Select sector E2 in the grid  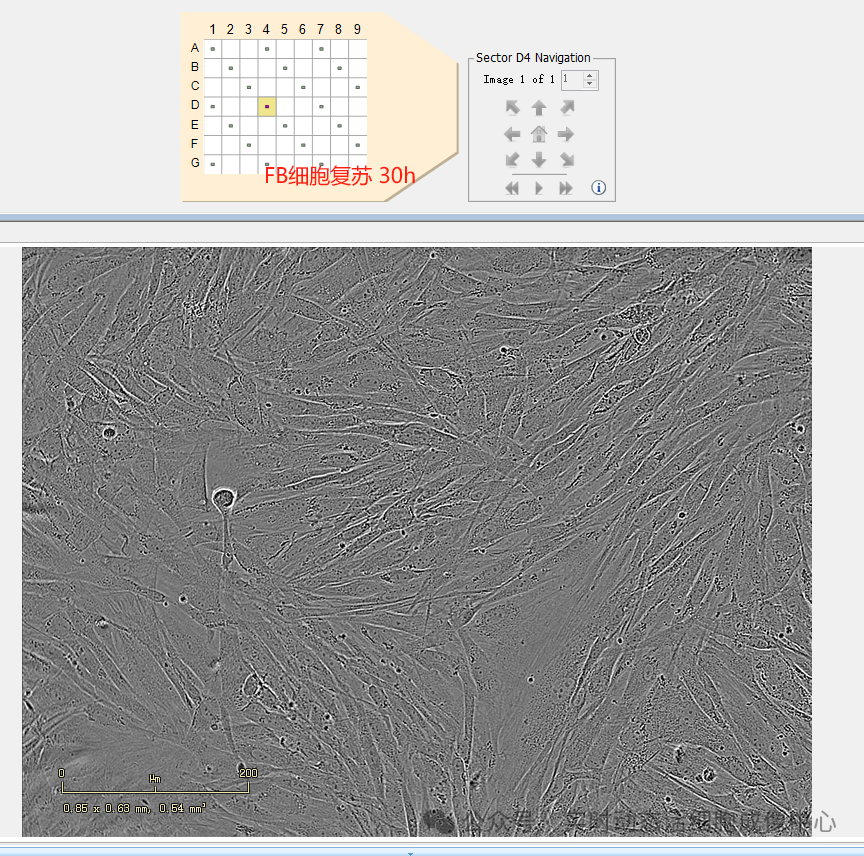click(x=231, y=126)
